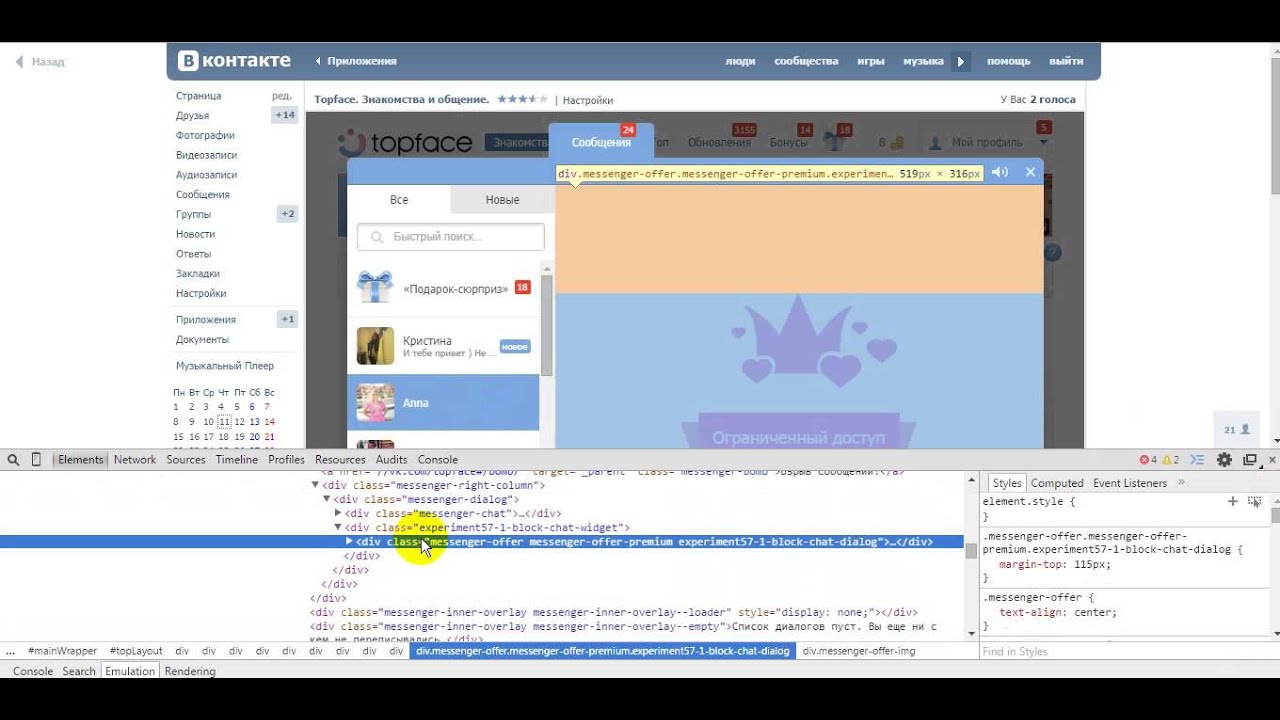Select Anna's avatar in dialog list
This screenshot has width=1280, height=720.
375,403
